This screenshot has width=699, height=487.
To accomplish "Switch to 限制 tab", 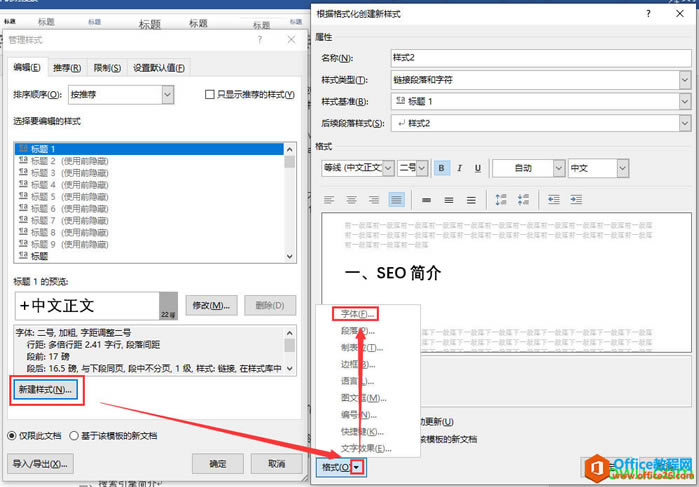I will coord(107,68).
